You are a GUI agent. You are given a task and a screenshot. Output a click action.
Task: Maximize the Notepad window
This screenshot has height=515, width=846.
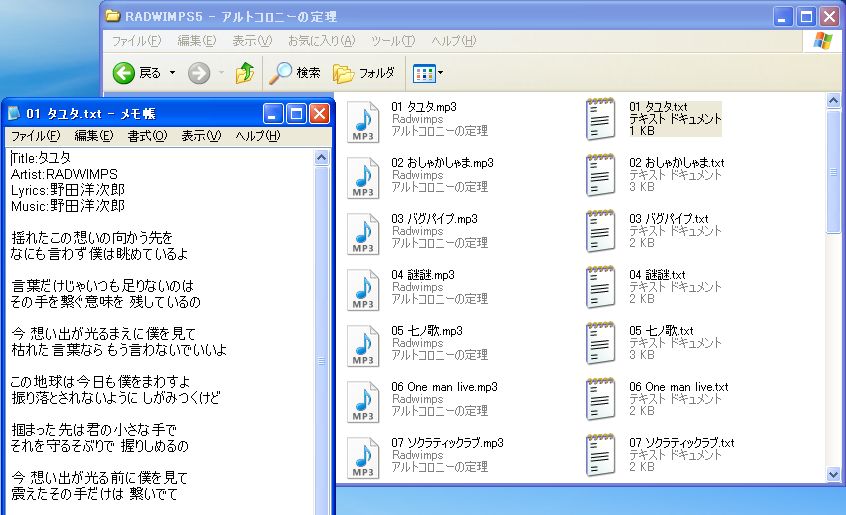click(296, 114)
